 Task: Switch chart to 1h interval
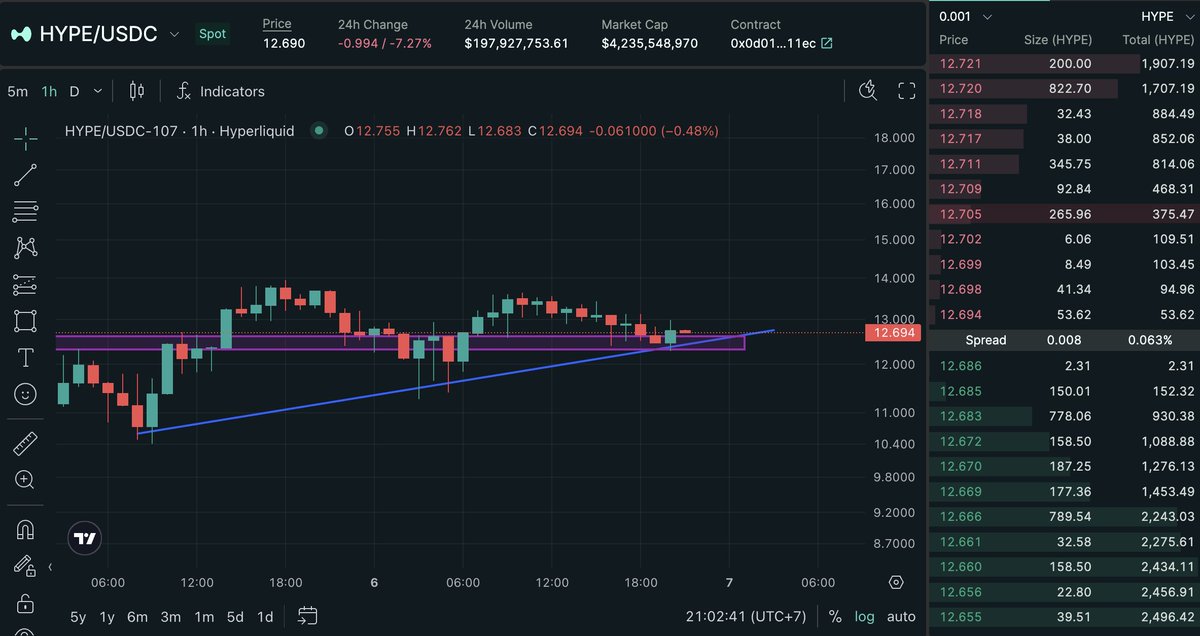(x=49, y=91)
